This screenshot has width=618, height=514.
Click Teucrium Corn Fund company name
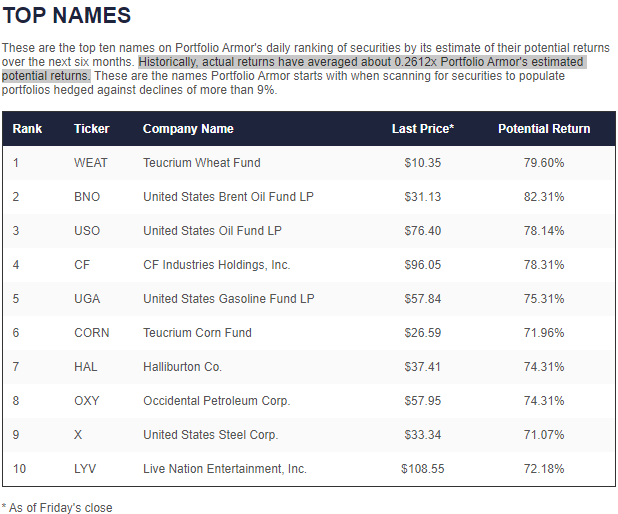(x=197, y=333)
